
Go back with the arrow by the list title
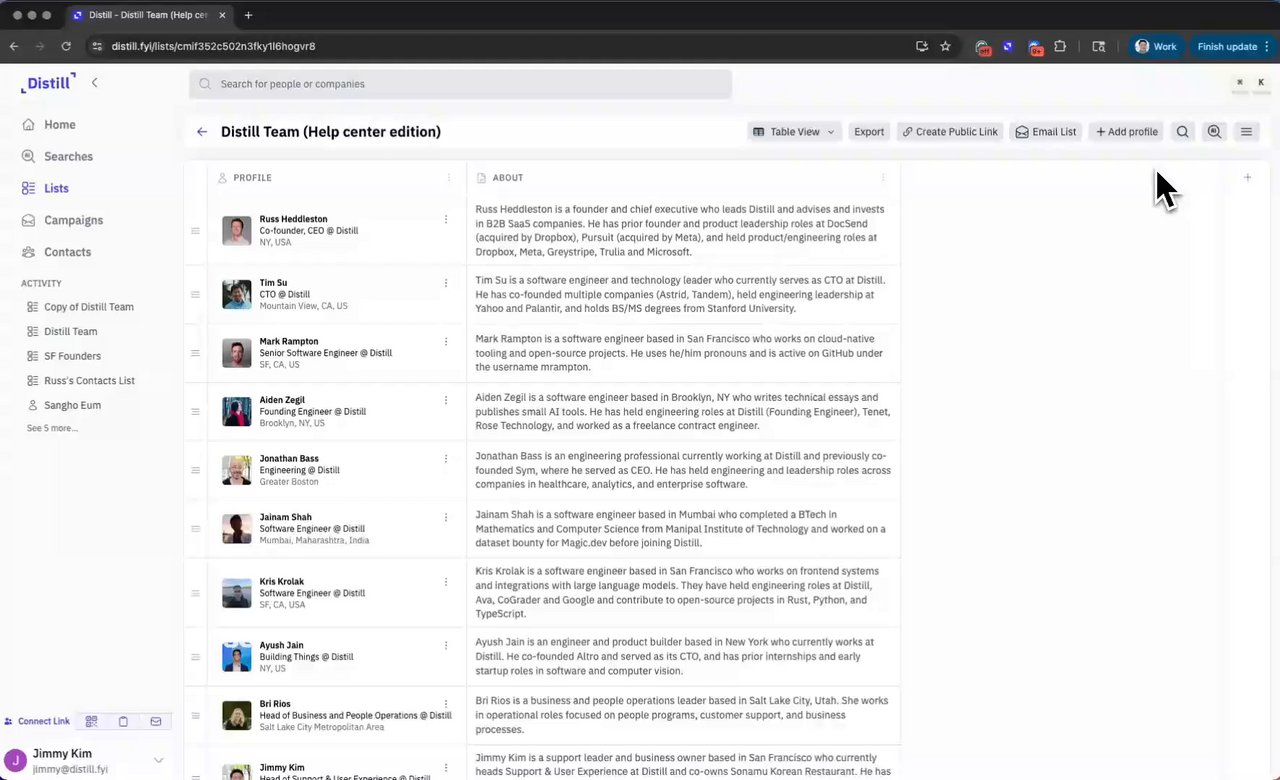coord(202,132)
